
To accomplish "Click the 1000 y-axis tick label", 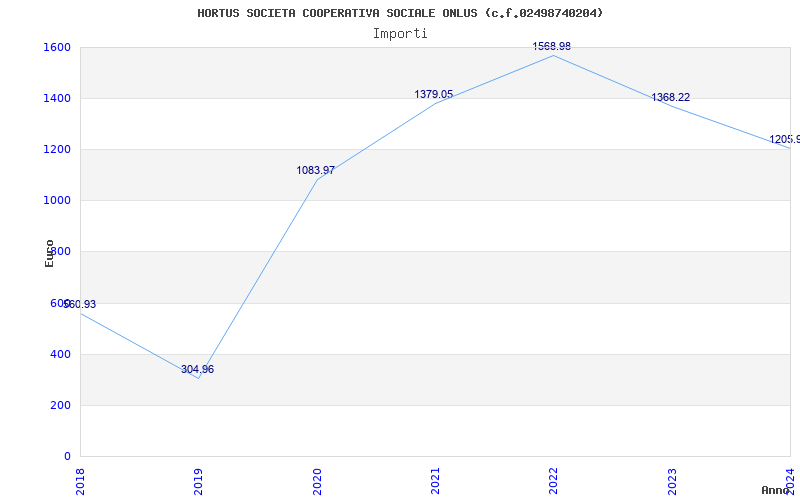I will click(x=58, y=201).
